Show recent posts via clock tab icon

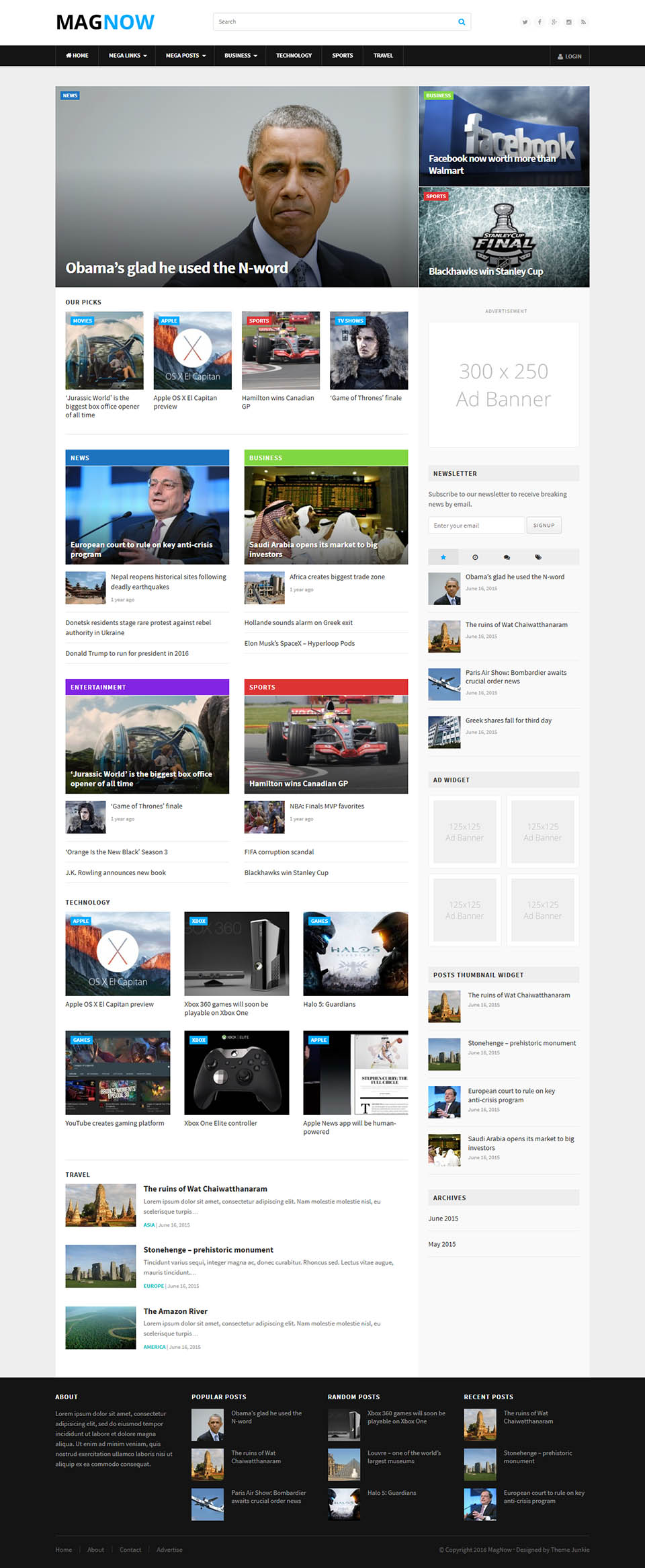(475, 557)
